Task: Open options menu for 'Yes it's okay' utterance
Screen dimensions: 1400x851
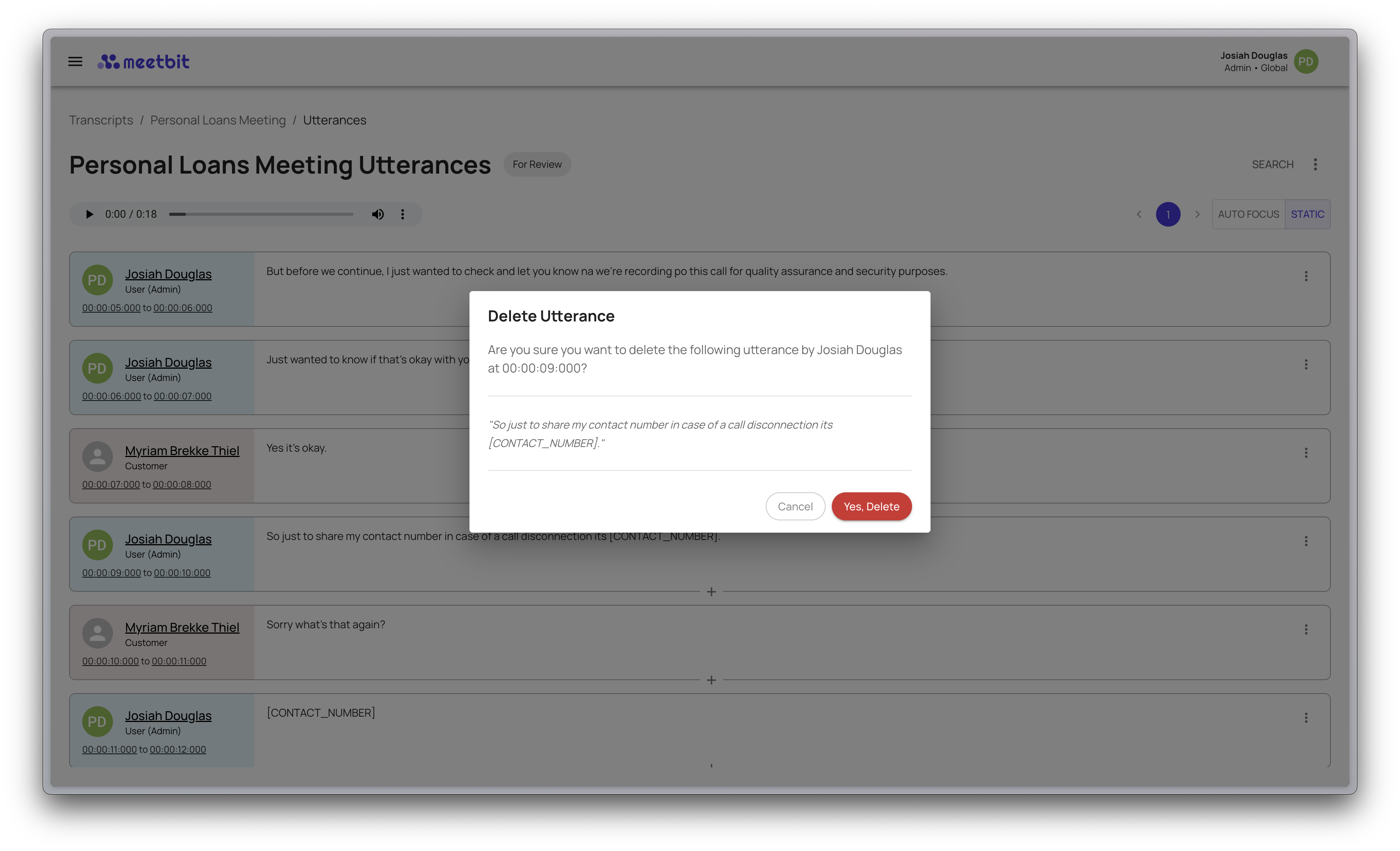Action: click(1306, 453)
